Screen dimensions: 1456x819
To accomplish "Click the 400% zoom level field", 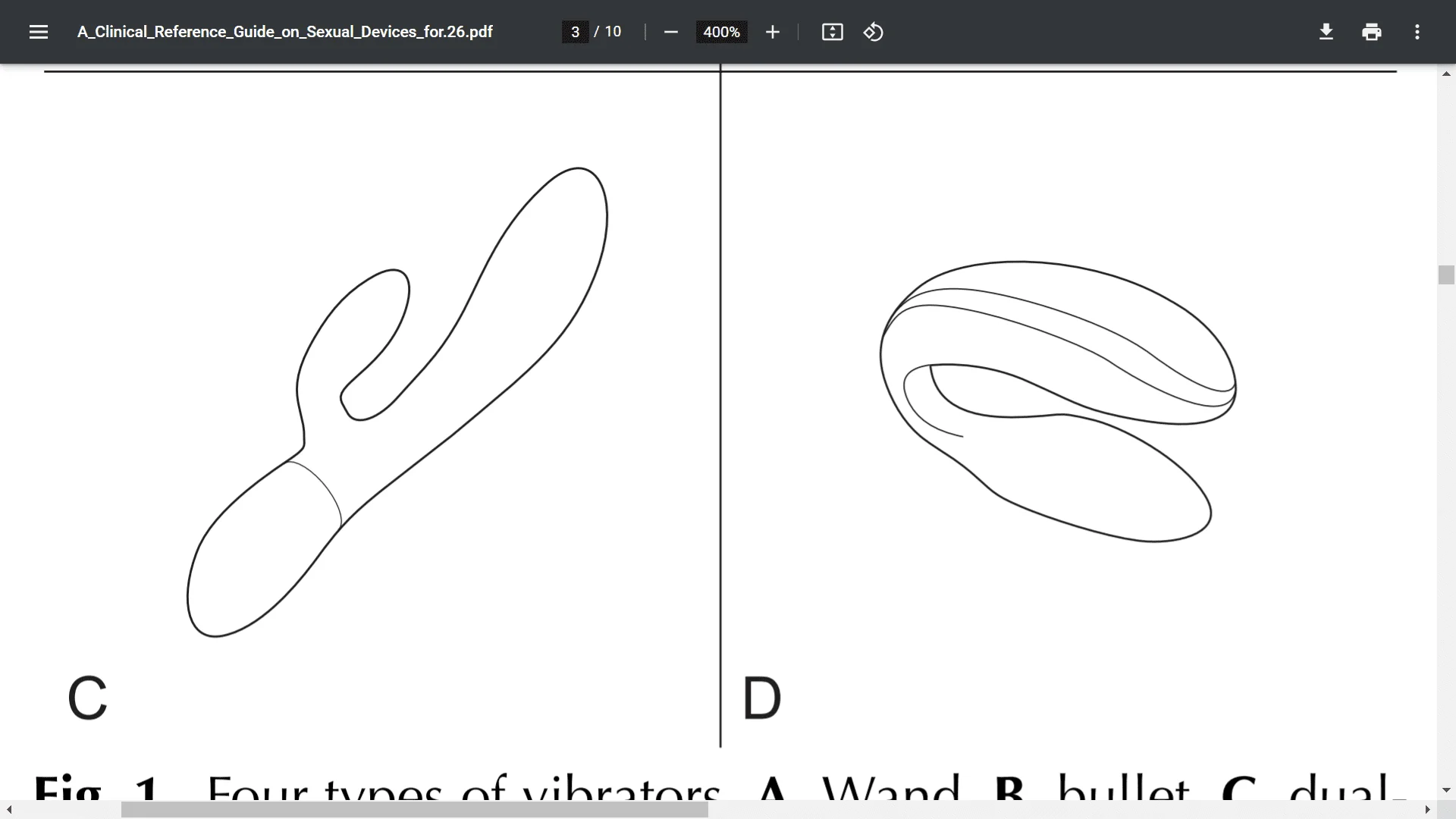I will tap(721, 32).
